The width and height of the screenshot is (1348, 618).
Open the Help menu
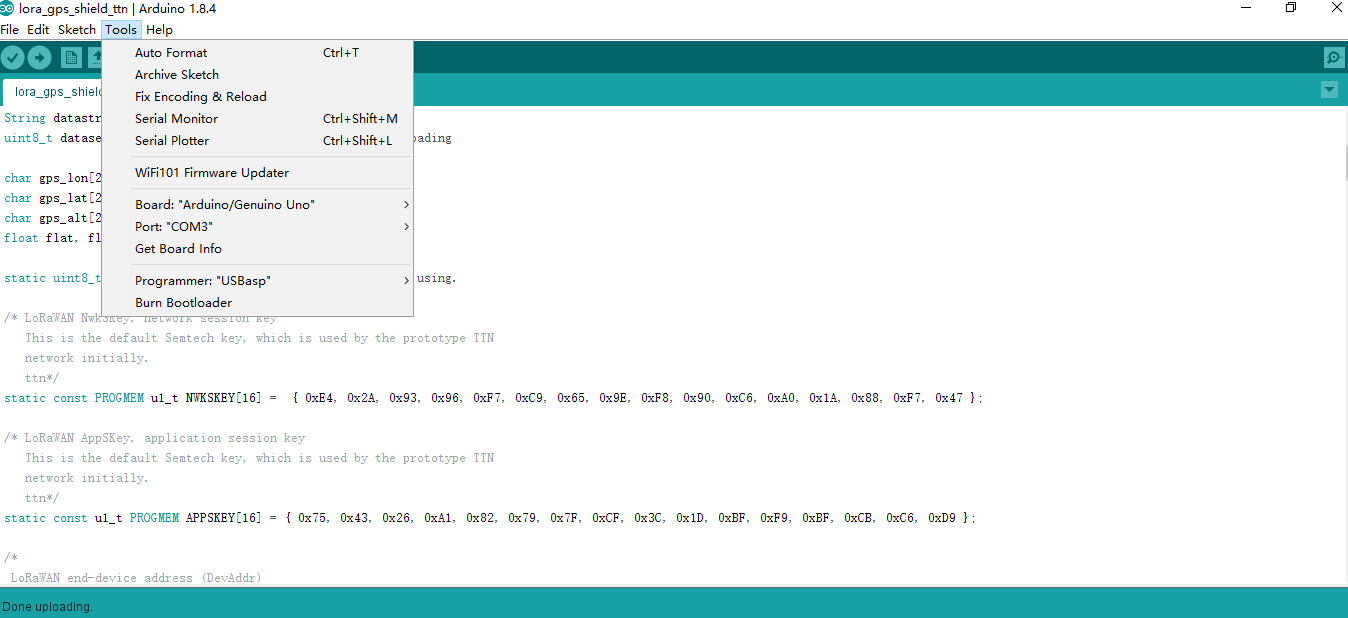159,30
